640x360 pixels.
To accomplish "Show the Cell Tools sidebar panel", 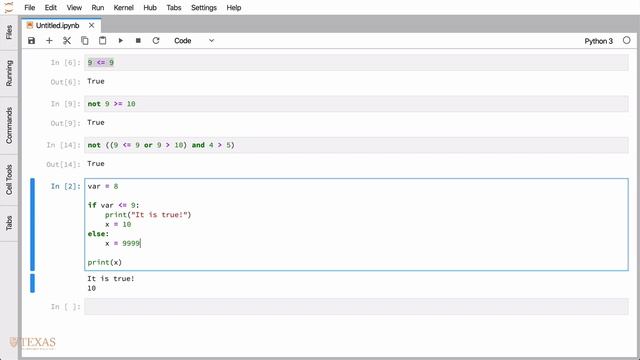I will click(9, 180).
